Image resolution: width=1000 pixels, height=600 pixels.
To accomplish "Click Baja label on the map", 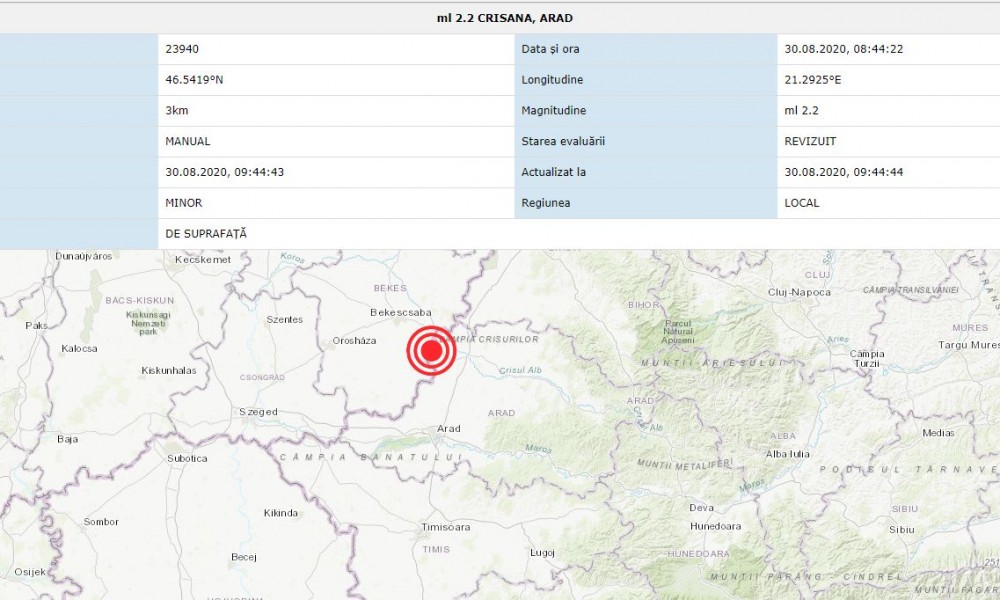I will (68, 439).
